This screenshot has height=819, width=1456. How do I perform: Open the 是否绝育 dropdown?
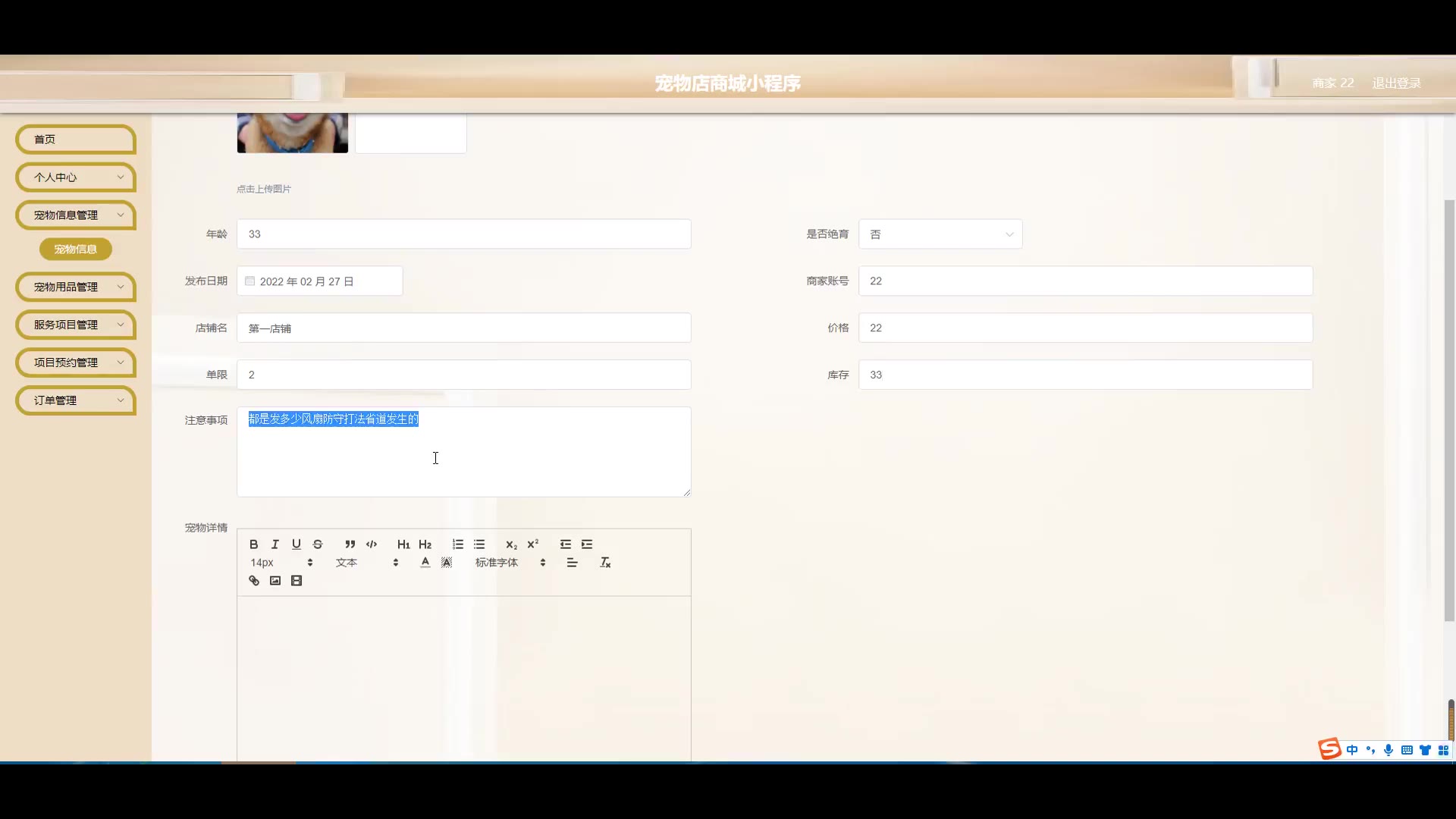[x=940, y=234]
